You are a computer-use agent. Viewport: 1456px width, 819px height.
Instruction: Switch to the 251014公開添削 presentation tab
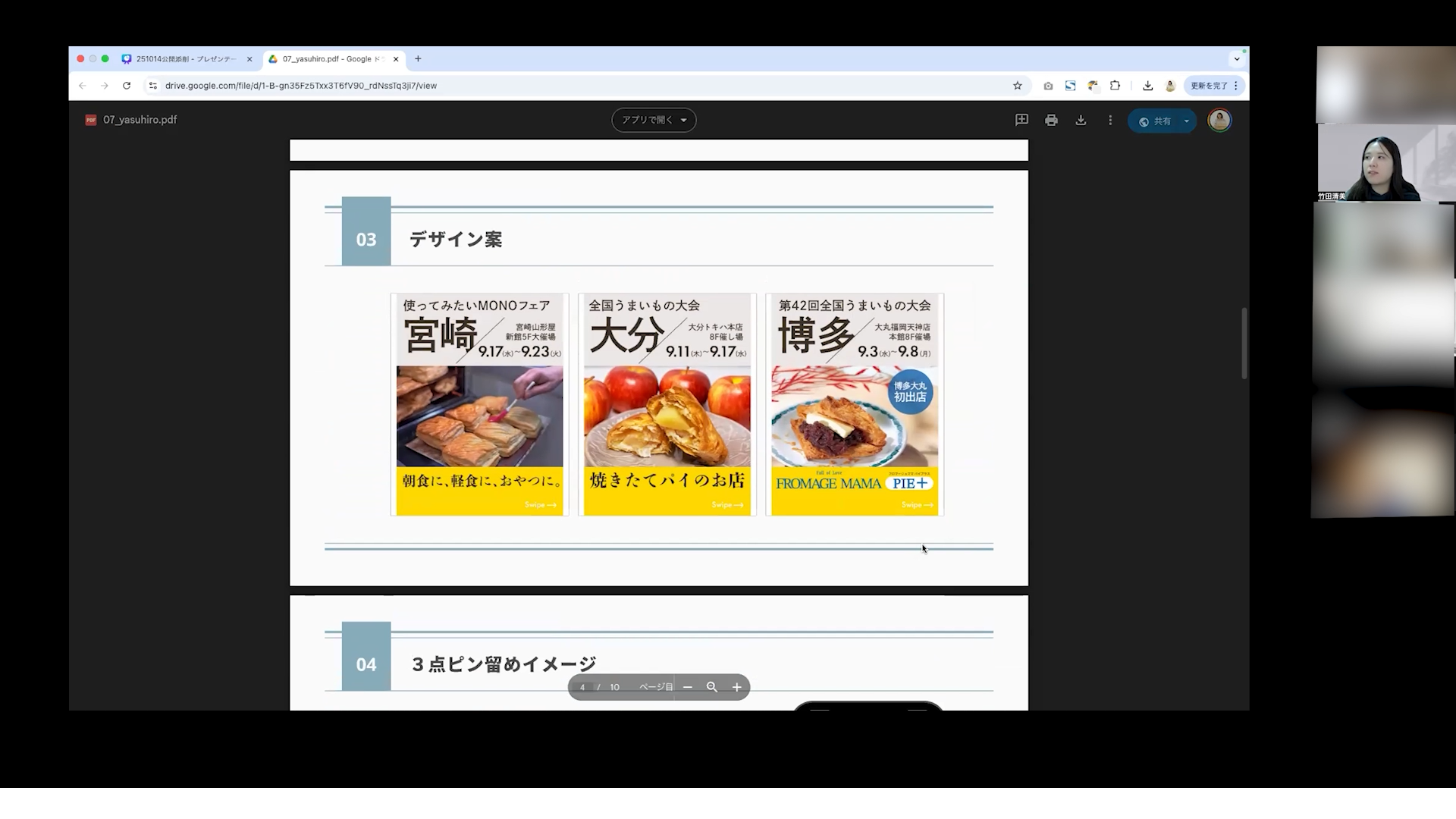point(186,58)
